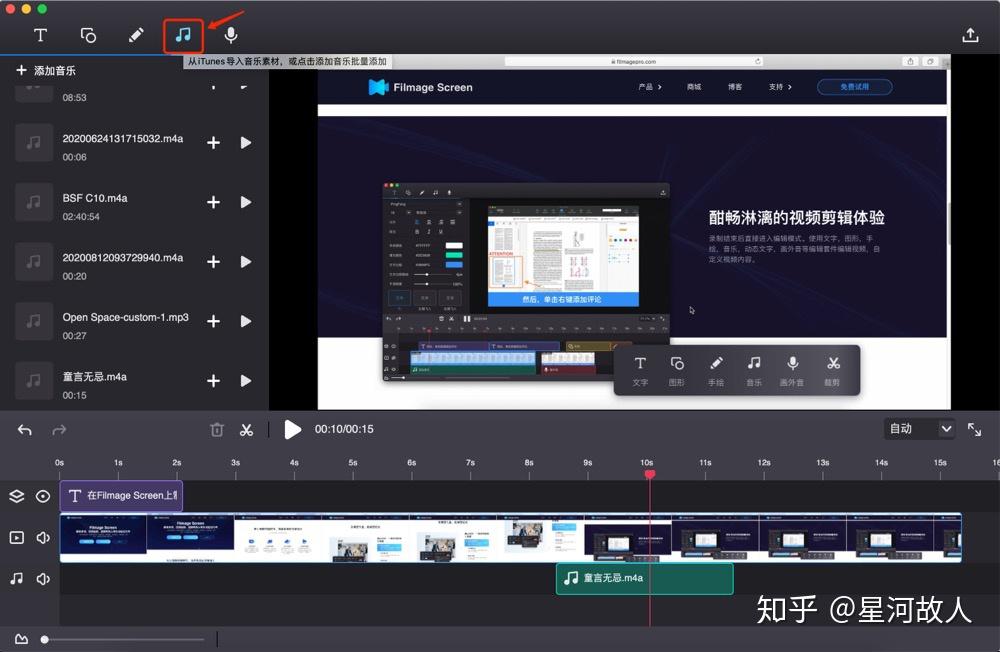The image size is (1000, 652).
Task: Open the 自动 zoom dropdown
Action: click(919, 429)
